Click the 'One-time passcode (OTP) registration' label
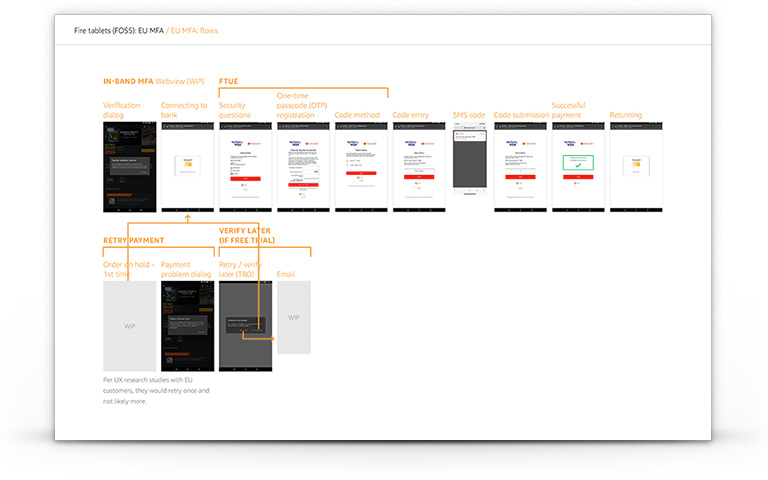Screen dimensions: 768x480 click(302, 105)
